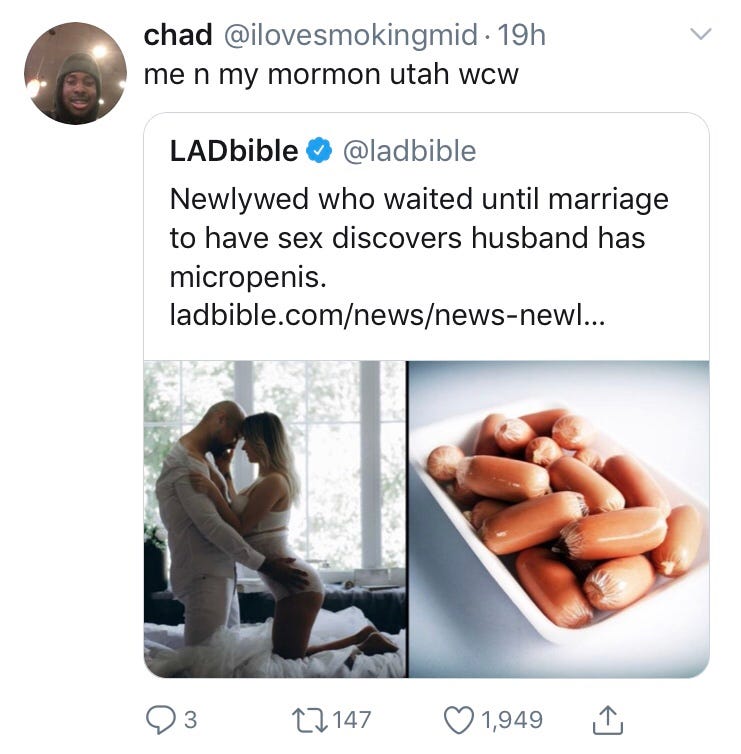
Task: Click the retweet count "147"
Action: coord(352,719)
